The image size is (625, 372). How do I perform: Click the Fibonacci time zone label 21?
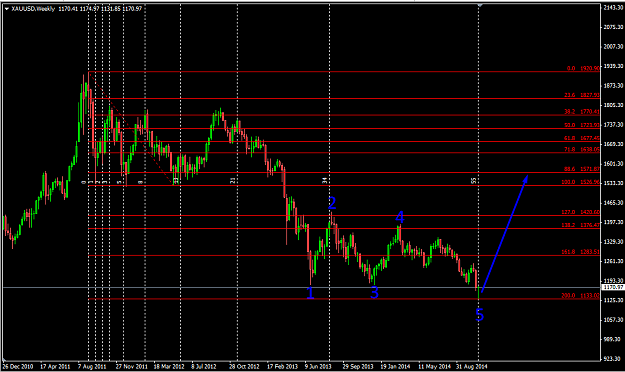233,181
